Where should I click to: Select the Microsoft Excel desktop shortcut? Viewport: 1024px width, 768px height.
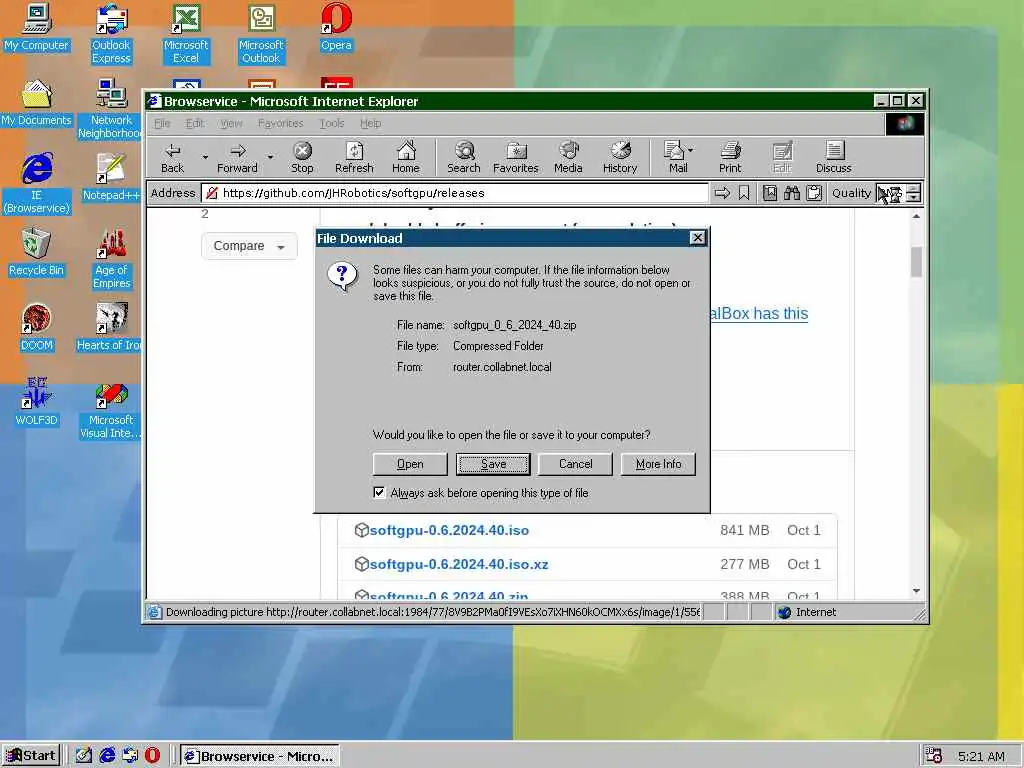point(186,34)
